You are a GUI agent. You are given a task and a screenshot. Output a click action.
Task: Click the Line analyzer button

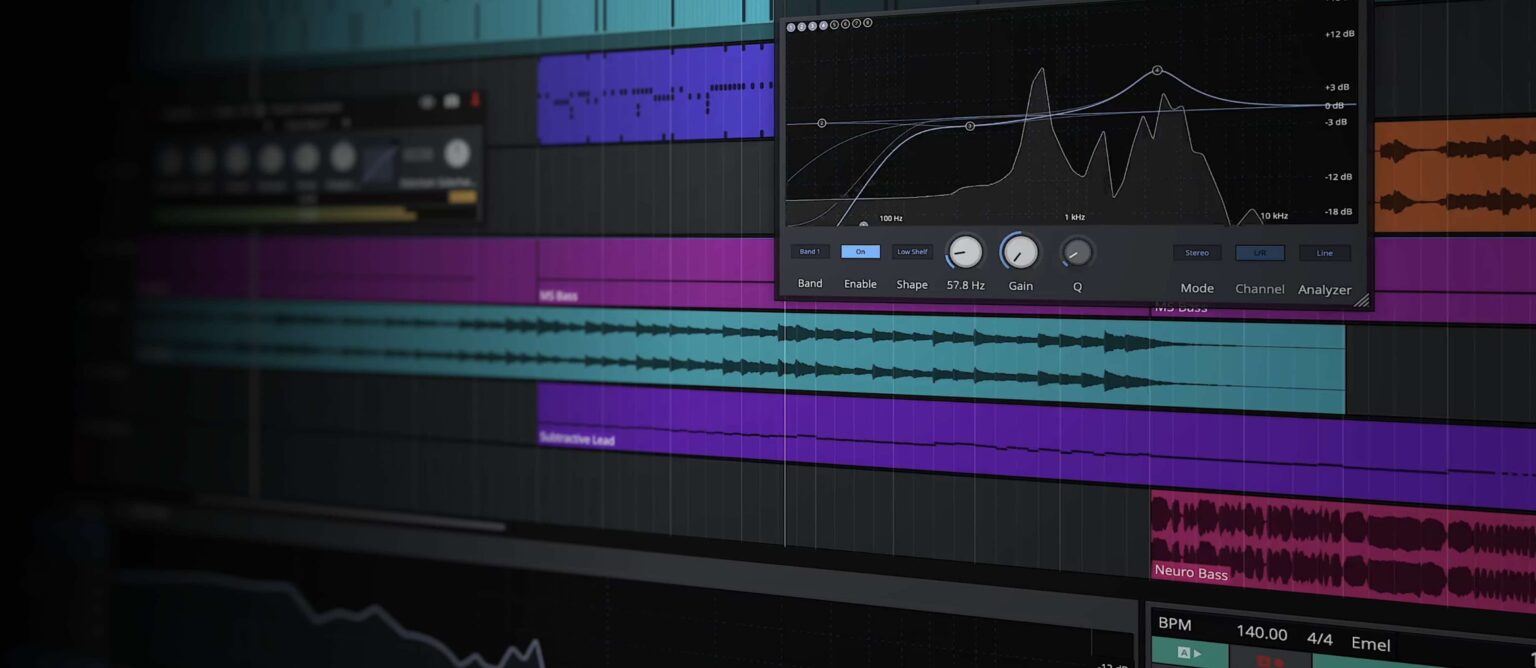coord(1324,252)
